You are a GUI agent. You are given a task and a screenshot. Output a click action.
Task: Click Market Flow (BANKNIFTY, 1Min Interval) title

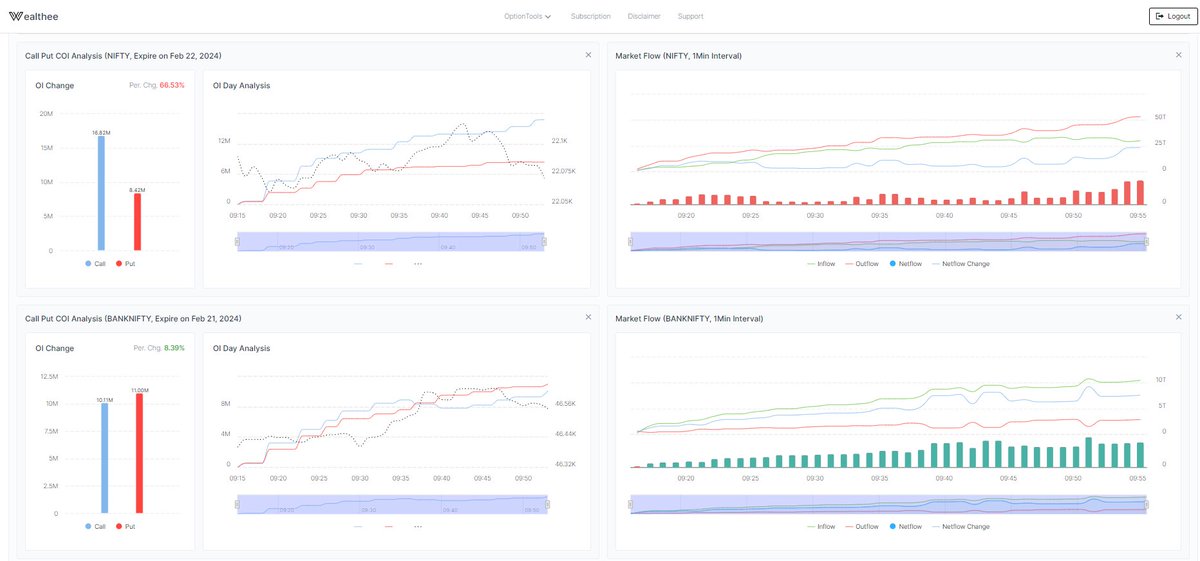tap(689, 318)
